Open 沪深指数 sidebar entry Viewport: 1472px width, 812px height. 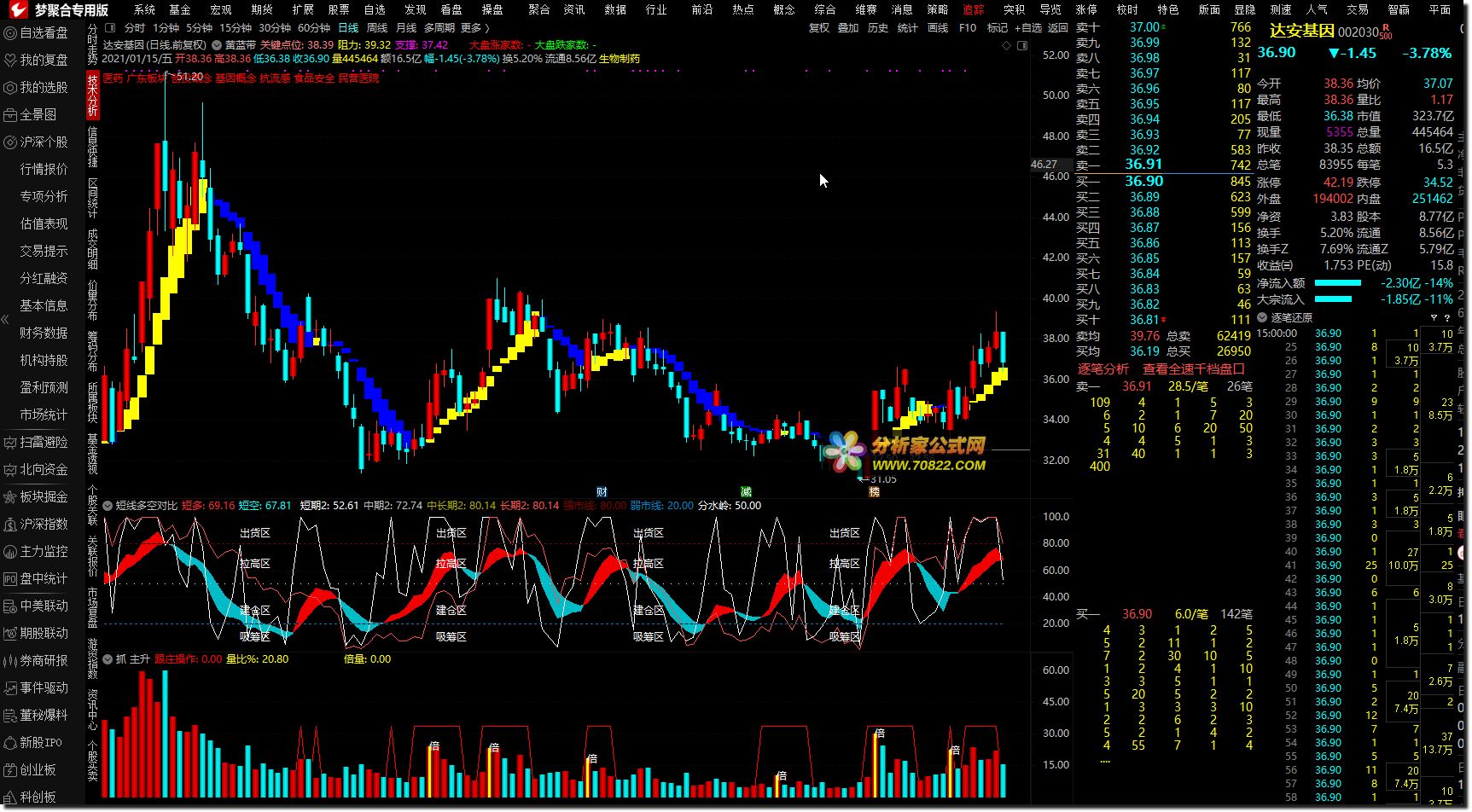click(37, 524)
